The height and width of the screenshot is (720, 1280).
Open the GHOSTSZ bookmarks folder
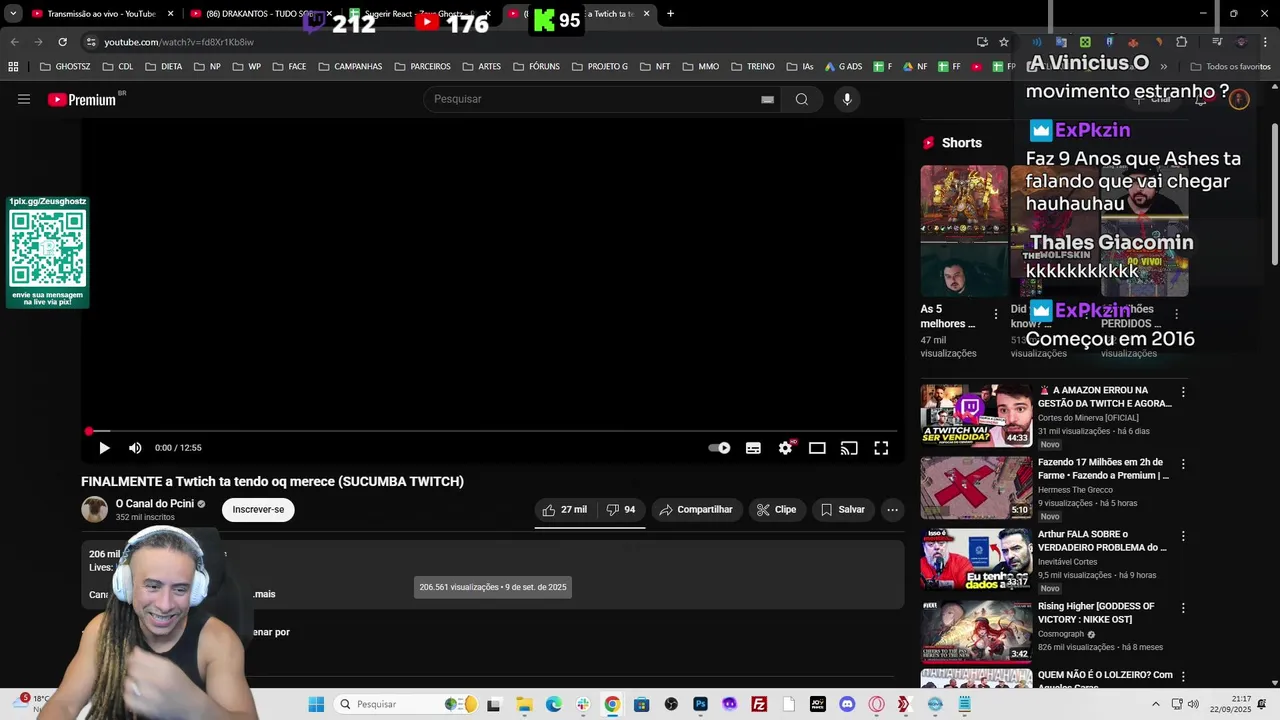65,67
